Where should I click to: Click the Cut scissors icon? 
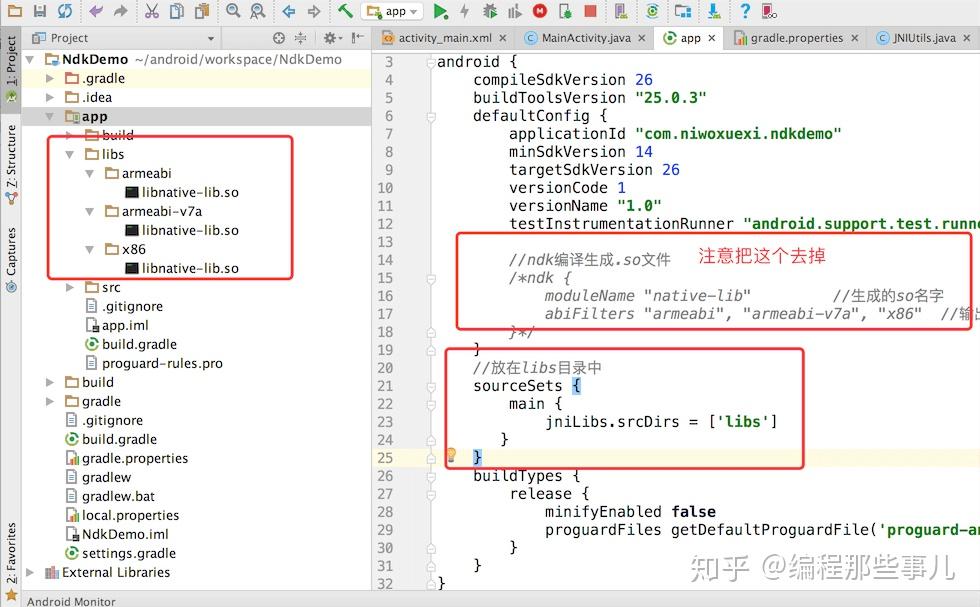pyautogui.click(x=151, y=11)
